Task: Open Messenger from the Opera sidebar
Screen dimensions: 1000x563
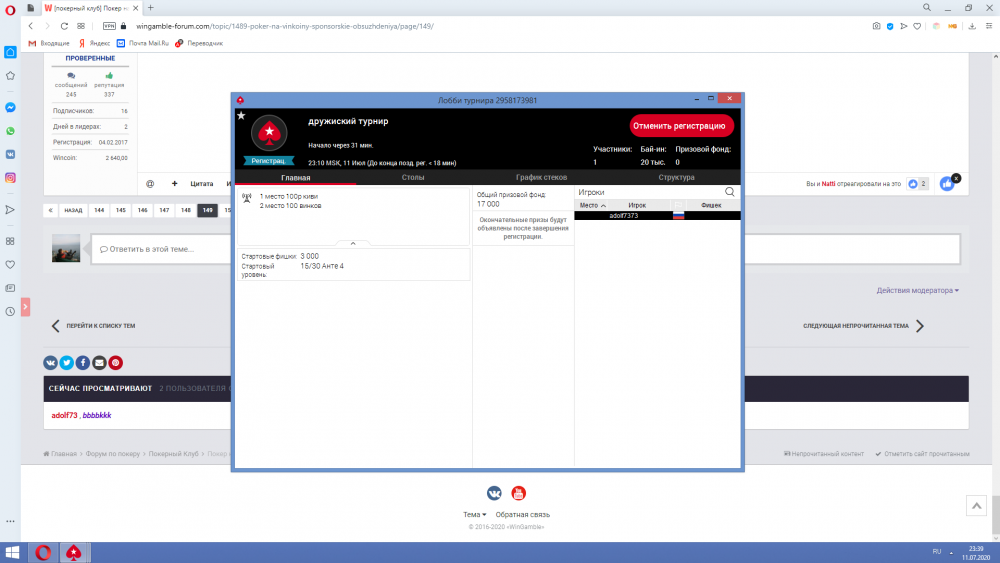Action: [10, 107]
